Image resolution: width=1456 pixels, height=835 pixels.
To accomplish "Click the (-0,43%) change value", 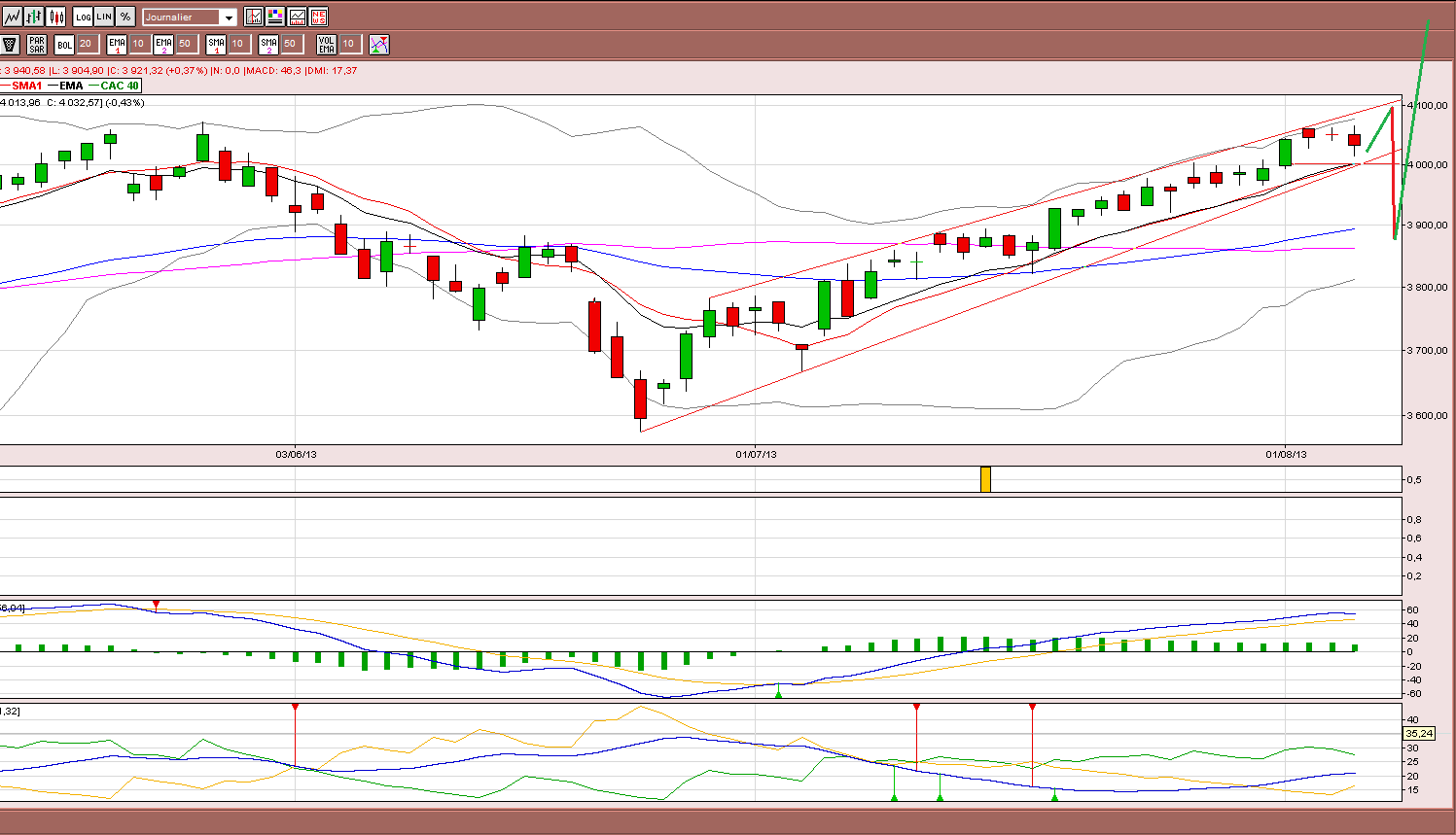I will click(124, 102).
